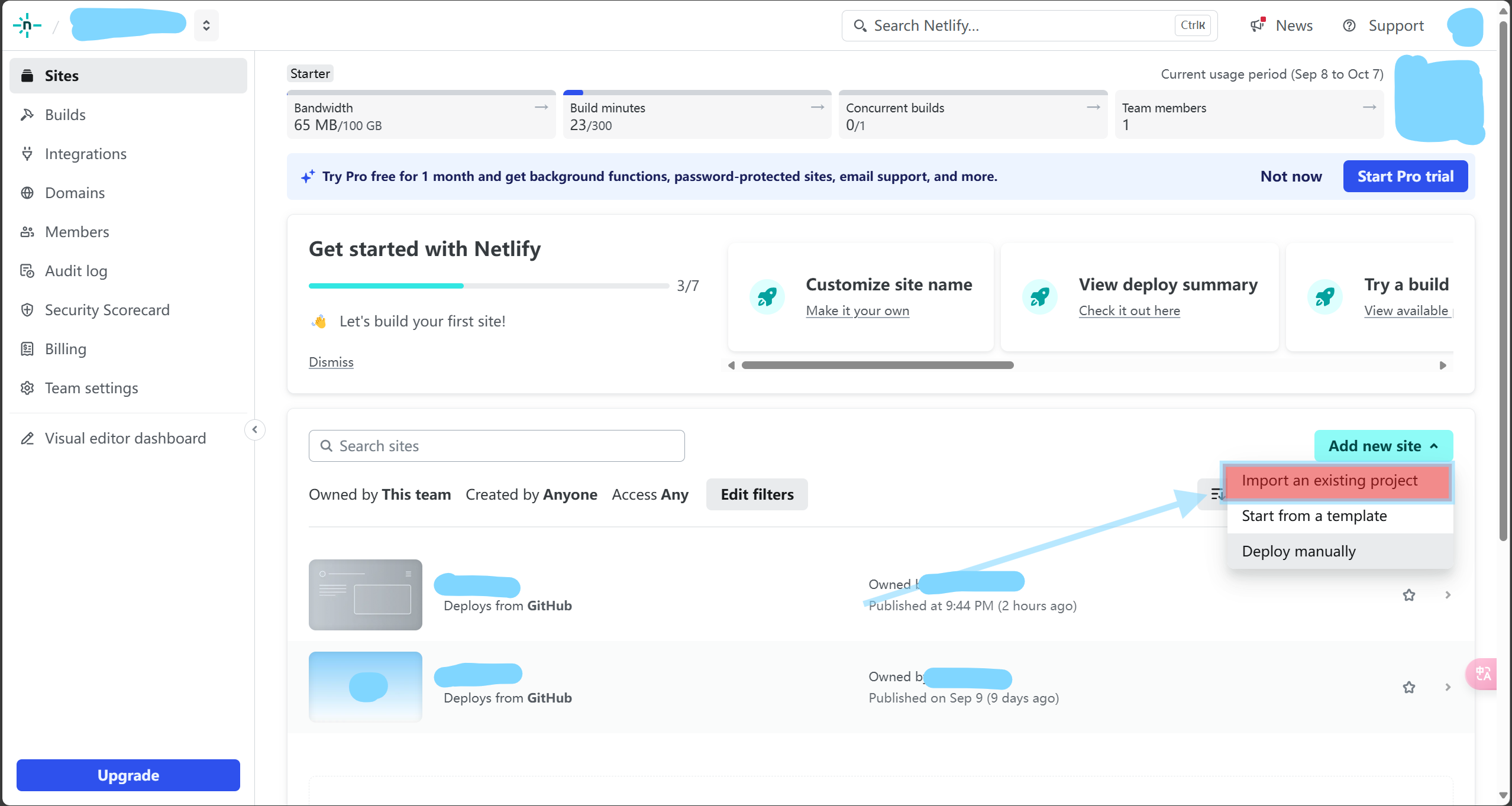Open the Builds sidebar section
The height and width of the screenshot is (806, 1512).
coord(65,115)
